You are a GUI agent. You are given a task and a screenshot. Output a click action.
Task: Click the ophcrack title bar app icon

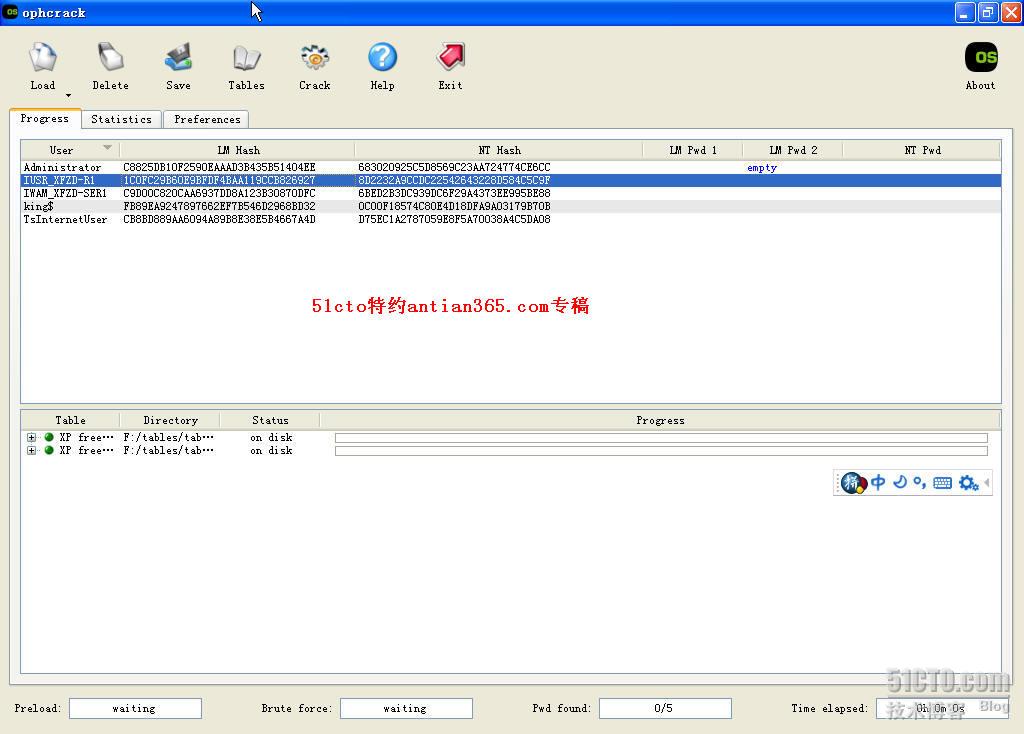coord(11,12)
